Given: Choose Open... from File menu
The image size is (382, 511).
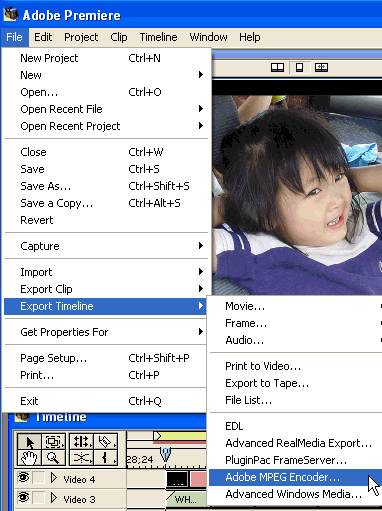Looking at the screenshot, I should tap(107, 92).
